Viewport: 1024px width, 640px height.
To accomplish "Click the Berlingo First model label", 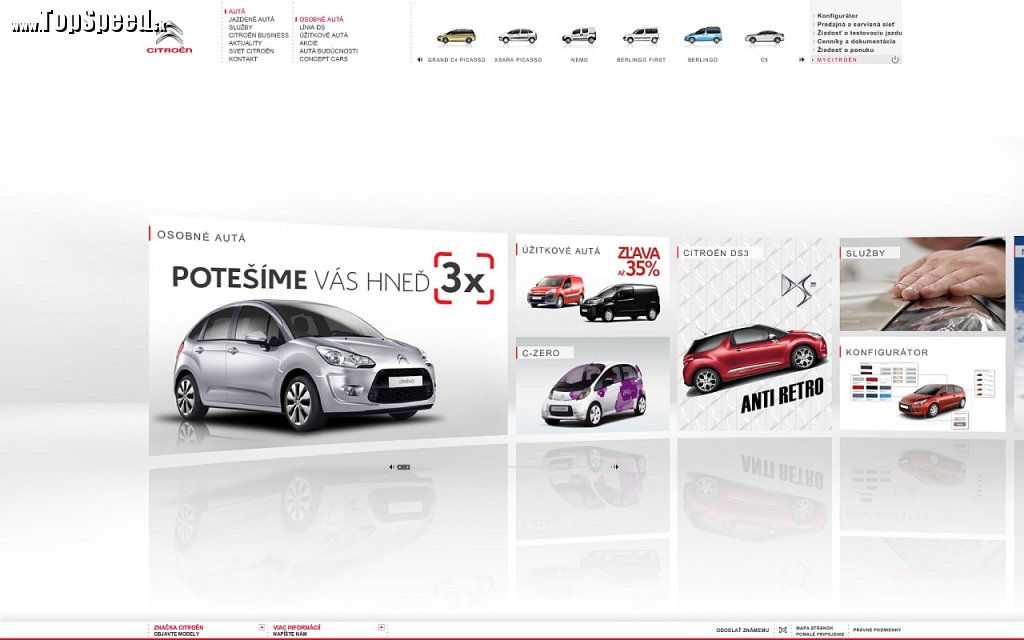I will 641,59.
